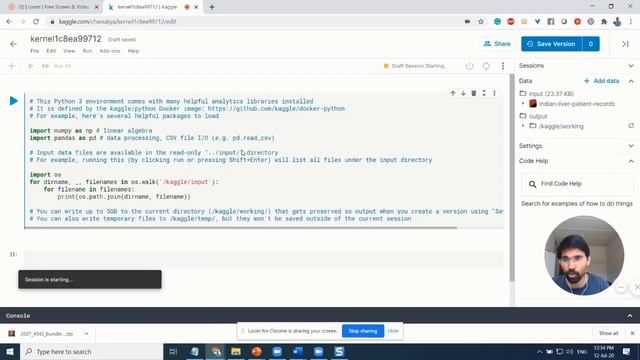
Task: Click Stop sharing in Loom bar
Action: tap(362, 331)
